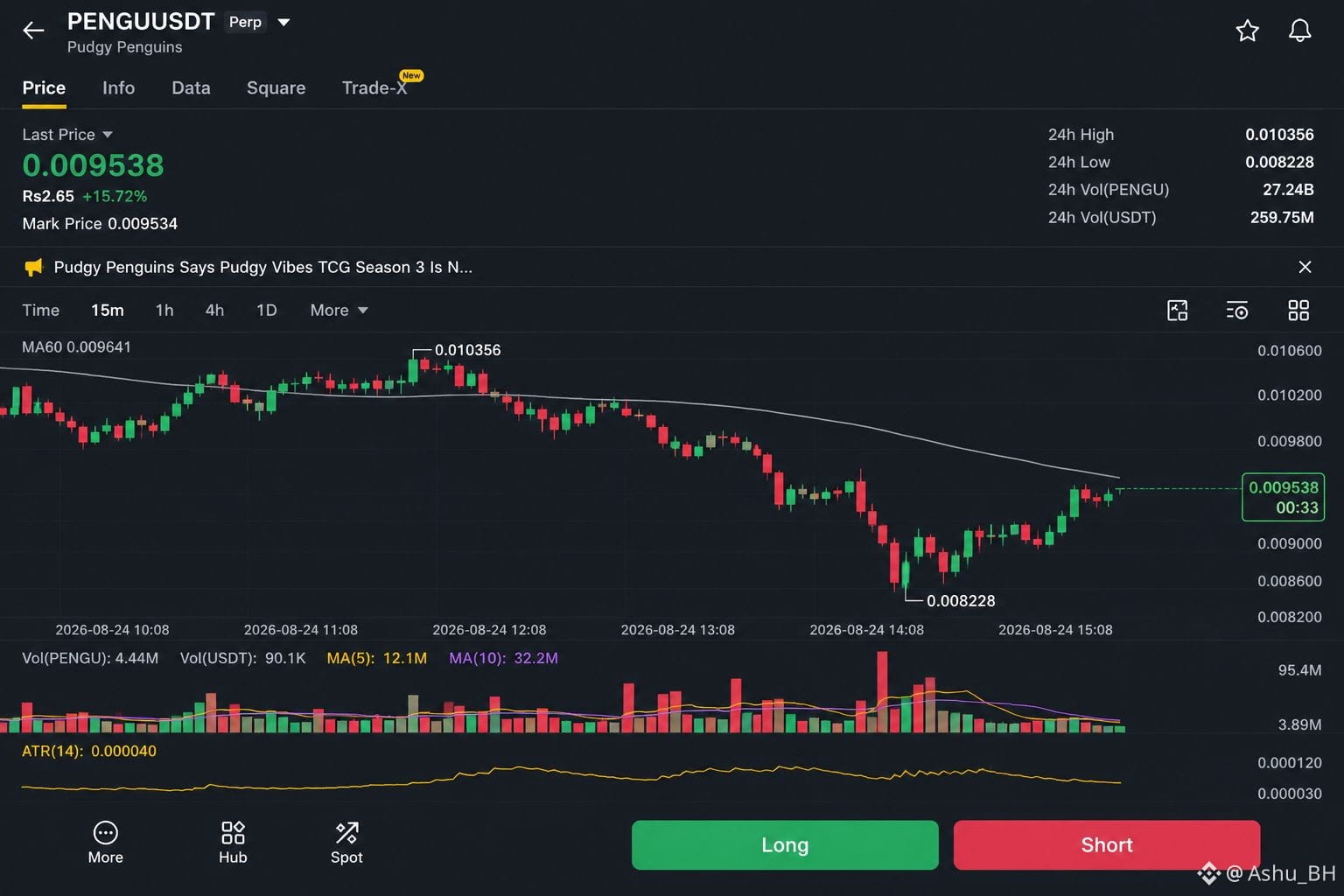Click the MA(10): 32.2M volume label
1344x896 pixels.
pyautogui.click(x=503, y=658)
